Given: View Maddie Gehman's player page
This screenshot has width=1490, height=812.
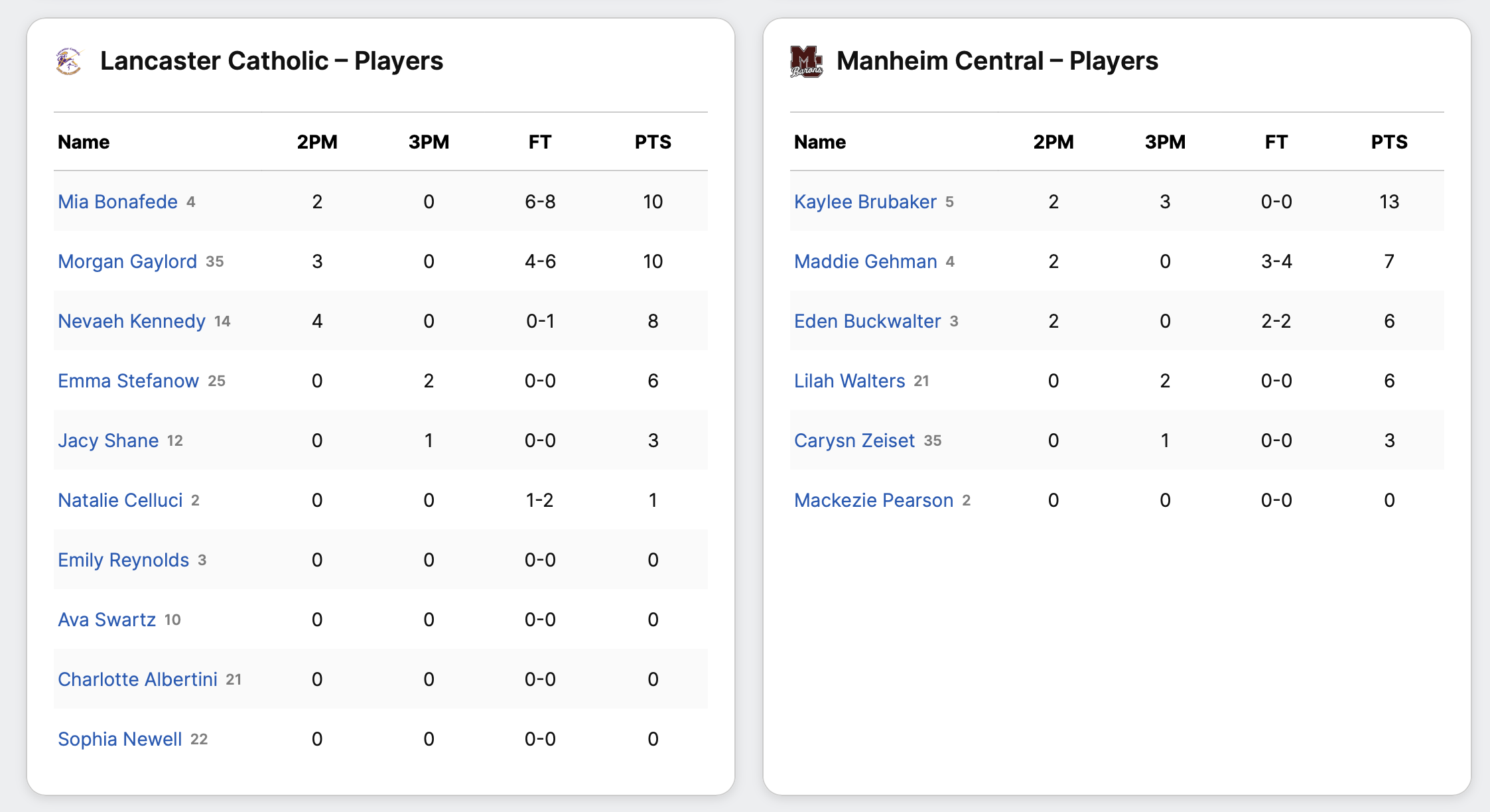Looking at the screenshot, I should click(x=865, y=261).
